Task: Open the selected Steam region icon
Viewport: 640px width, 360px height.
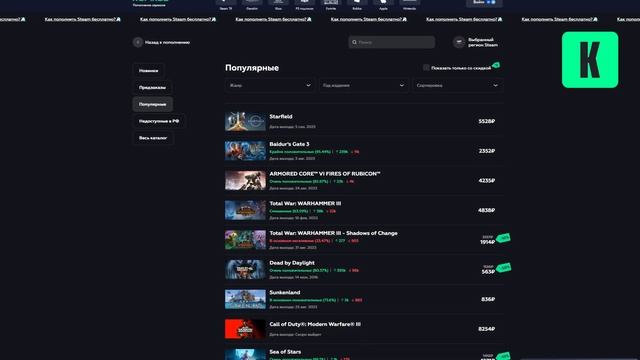Action: coord(459,42)
